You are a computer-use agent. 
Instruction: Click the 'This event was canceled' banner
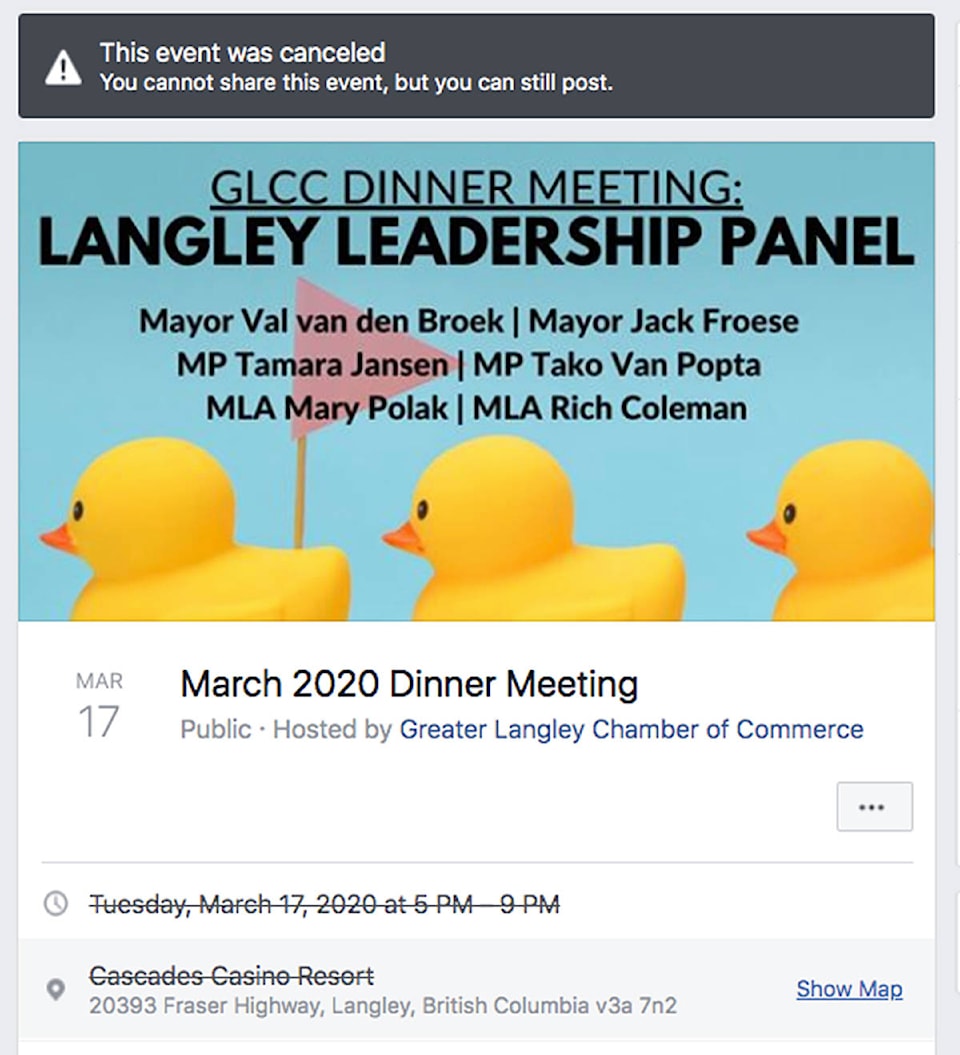pyautogui.click(x=476, y=66)
